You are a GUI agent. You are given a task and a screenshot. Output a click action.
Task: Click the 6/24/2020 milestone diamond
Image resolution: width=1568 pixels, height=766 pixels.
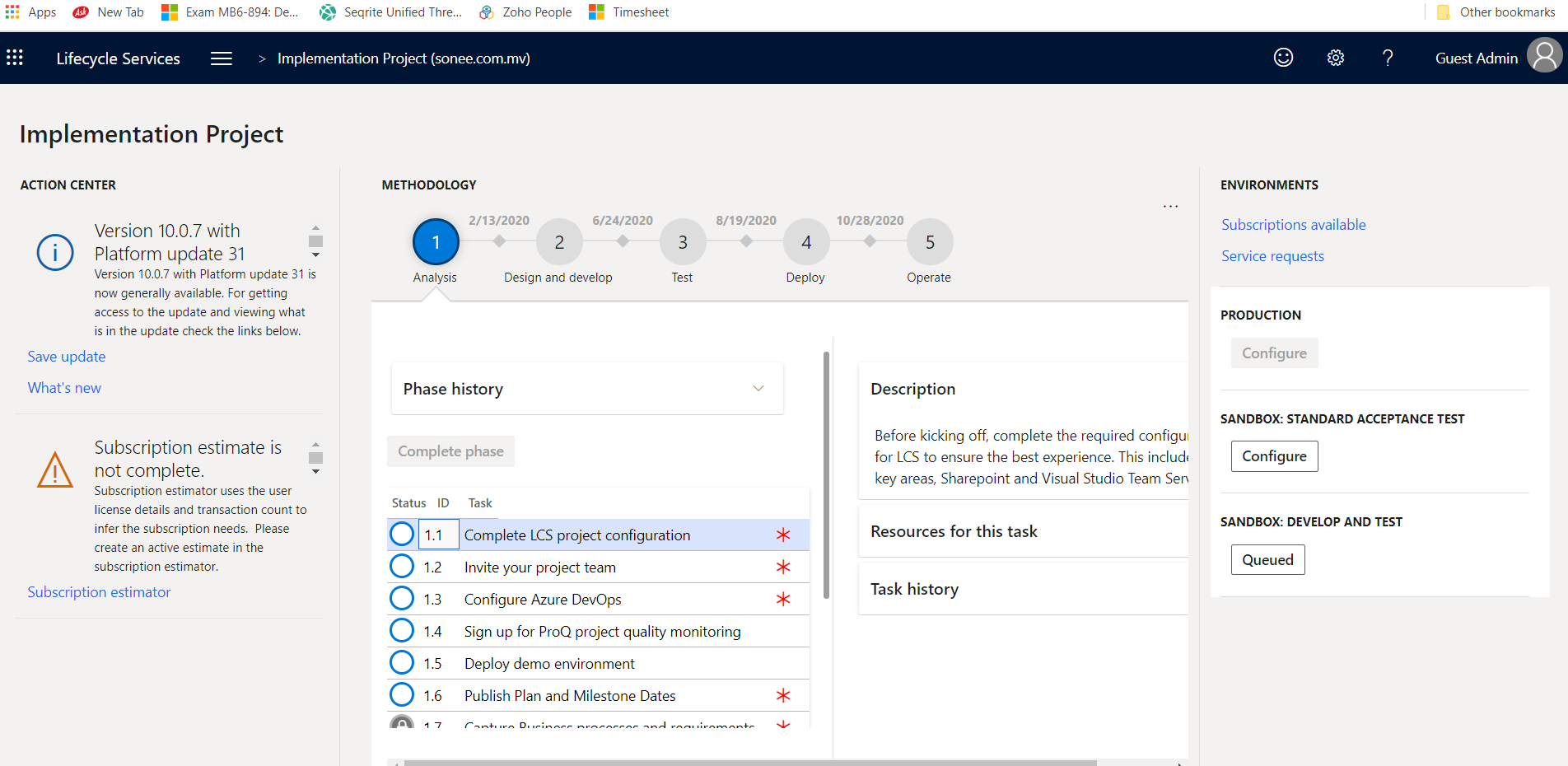pyautogui.click(x=623, y=241)
